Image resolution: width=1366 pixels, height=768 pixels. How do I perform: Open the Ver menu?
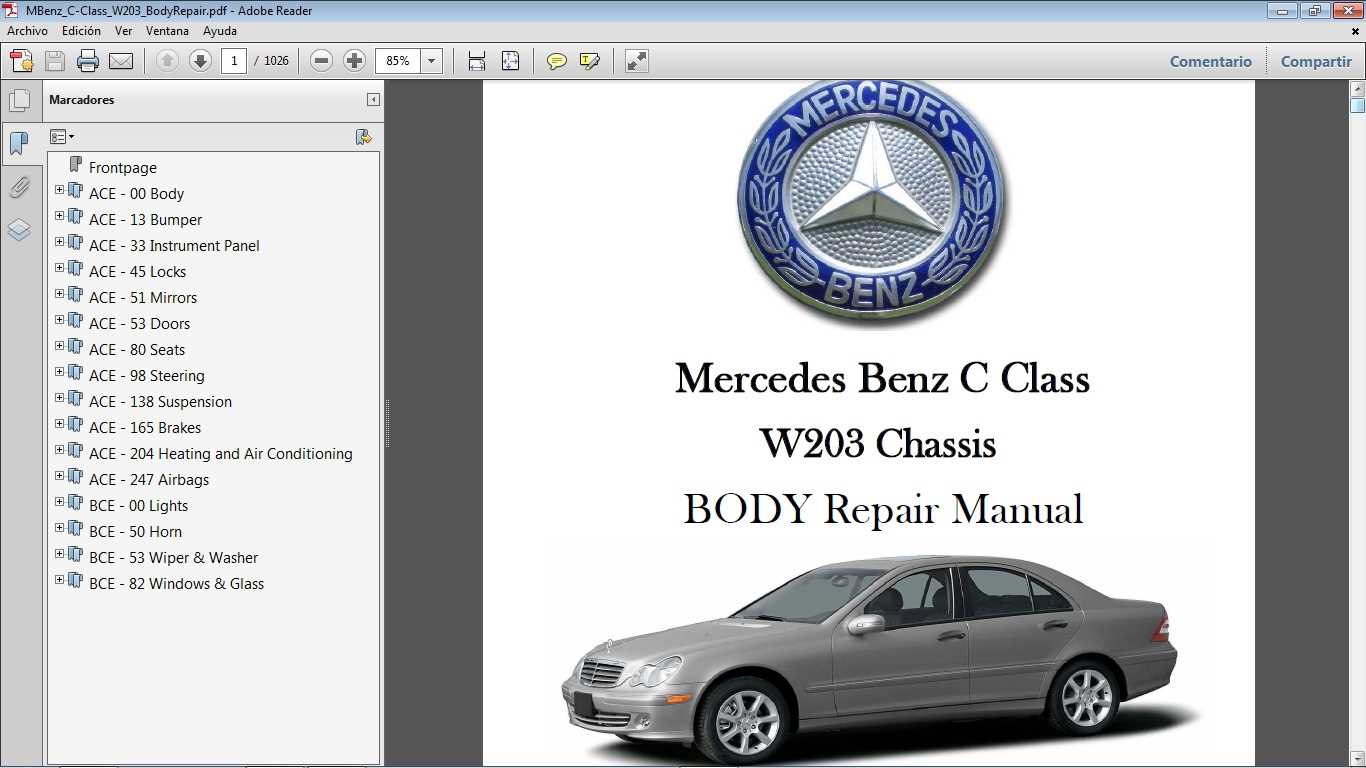click(x=124, y=31)
